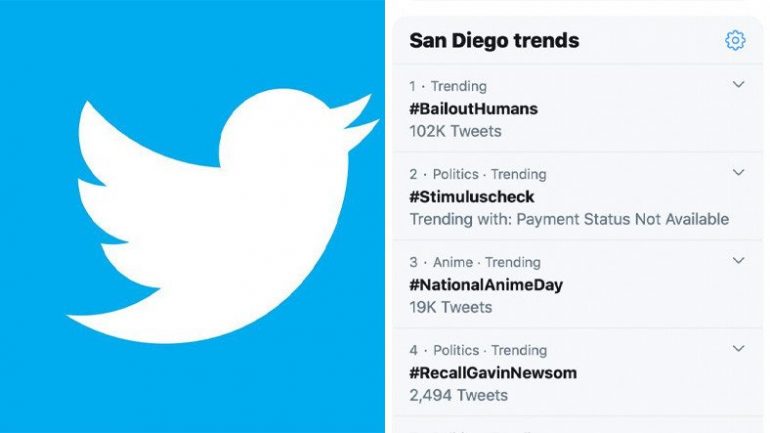Open chevron menu beside #Stimuluscheck trend
Screen dimensions: 770x433
click(x=738, y=172)
